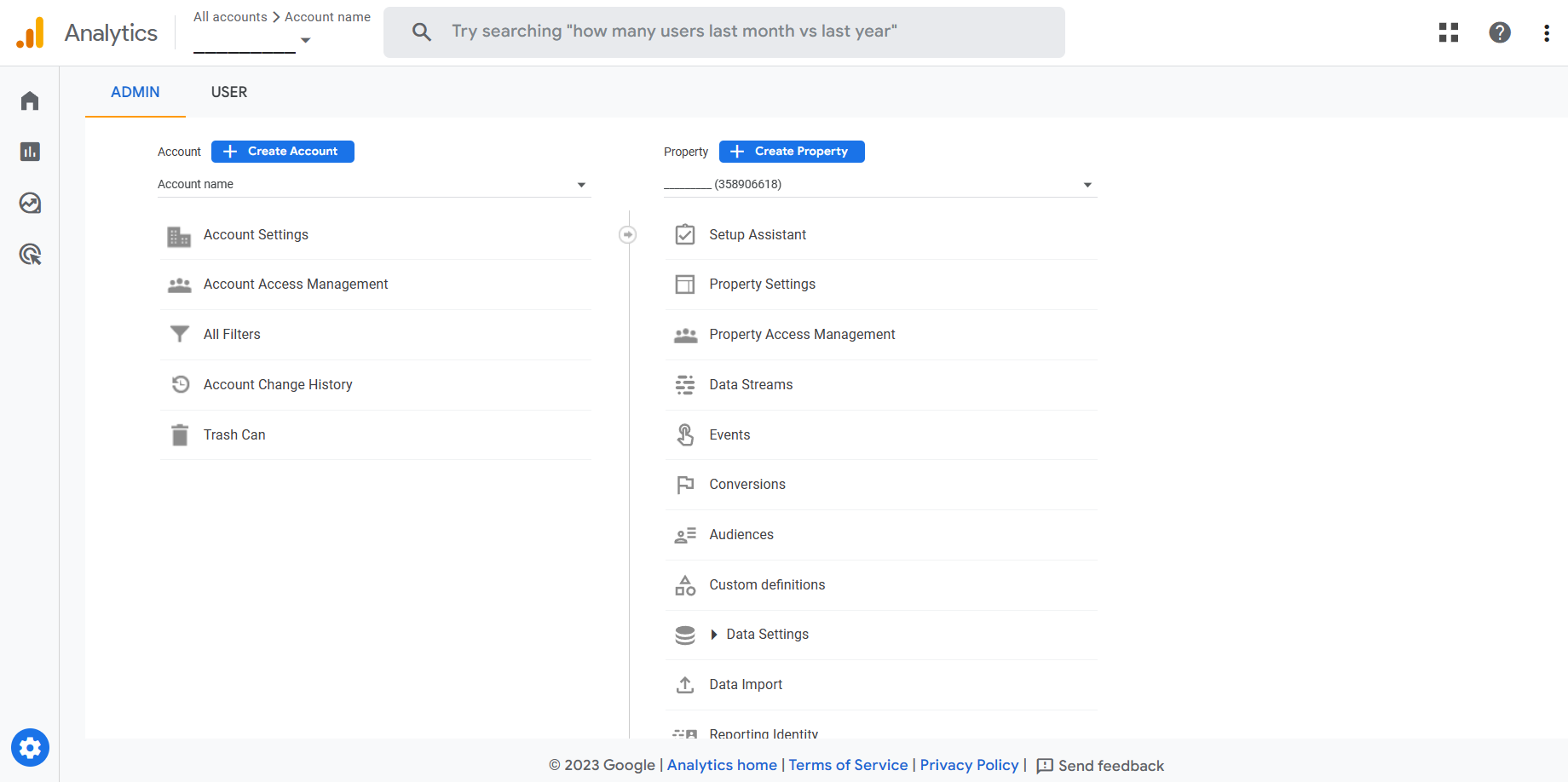Open the Terms of Service link

[848, 765]
